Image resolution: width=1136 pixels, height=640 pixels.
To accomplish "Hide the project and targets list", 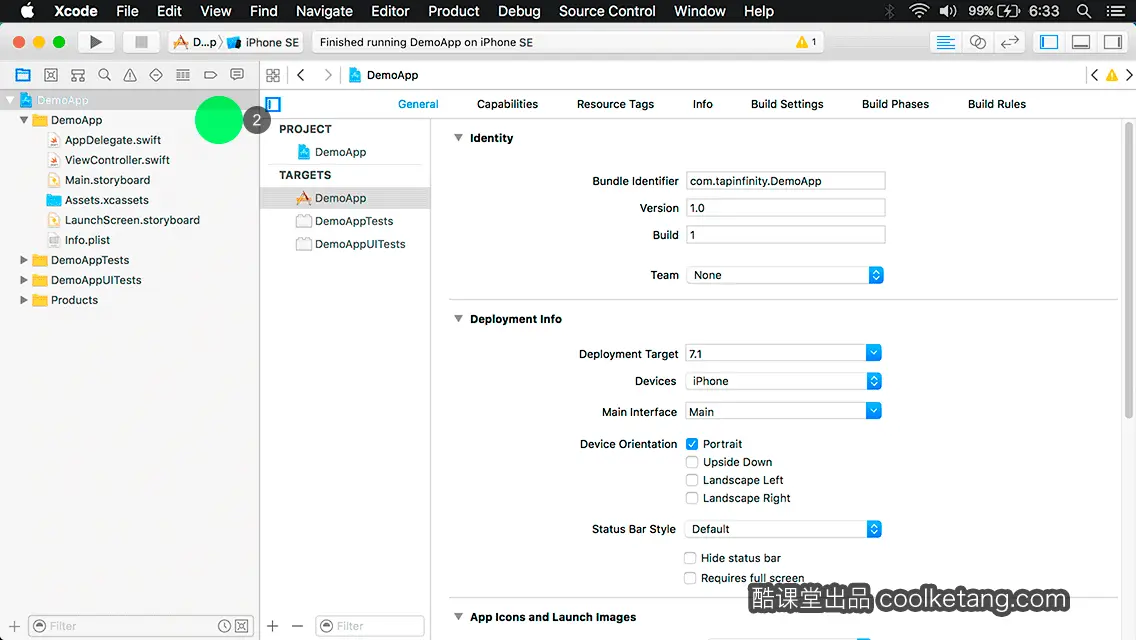I will click(x=273, y=104).
